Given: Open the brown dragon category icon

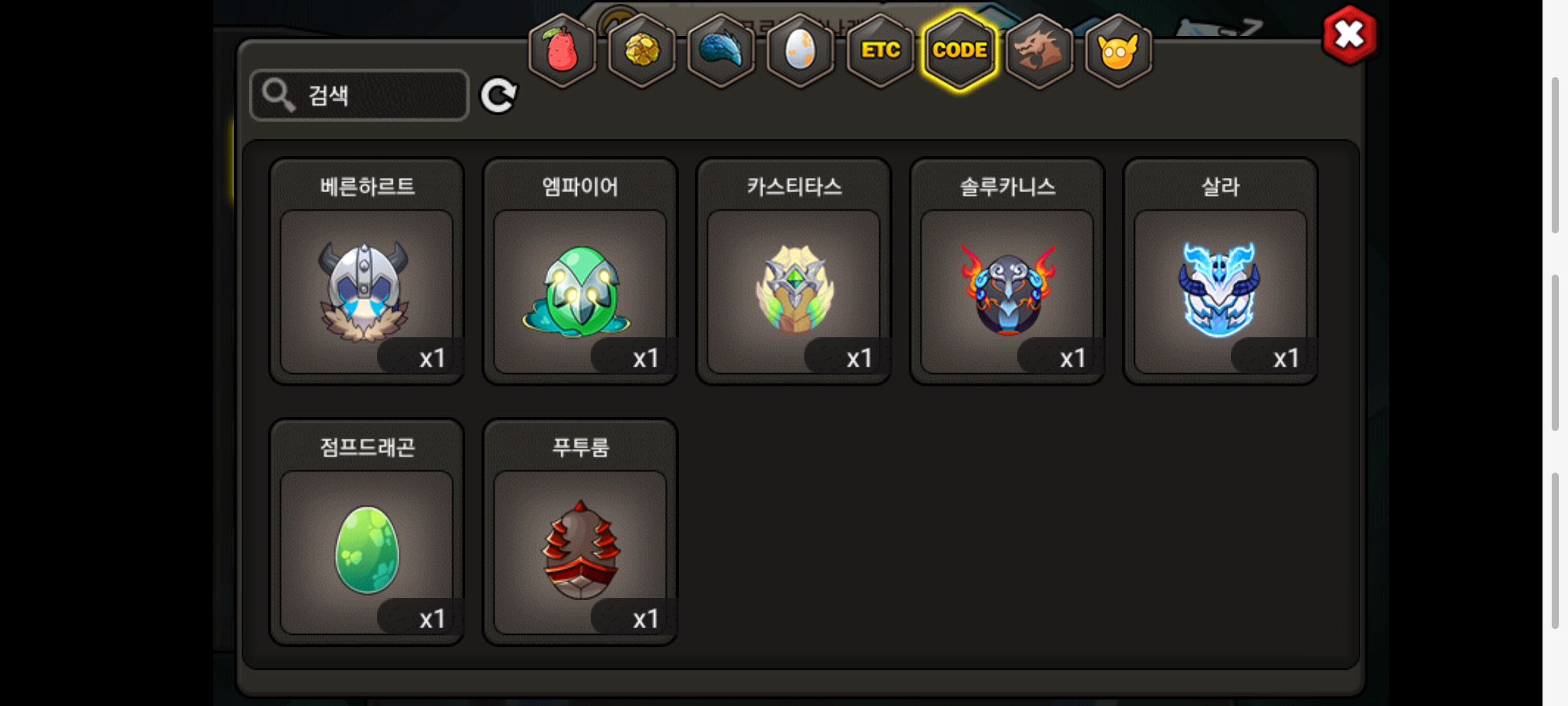Looking at the screenshot, I should click(x=1039, y=51).
